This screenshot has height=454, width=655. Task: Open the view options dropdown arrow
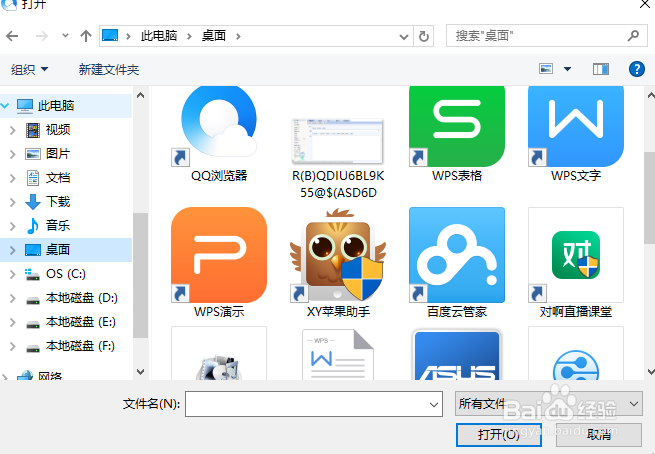tap(567, 69)
